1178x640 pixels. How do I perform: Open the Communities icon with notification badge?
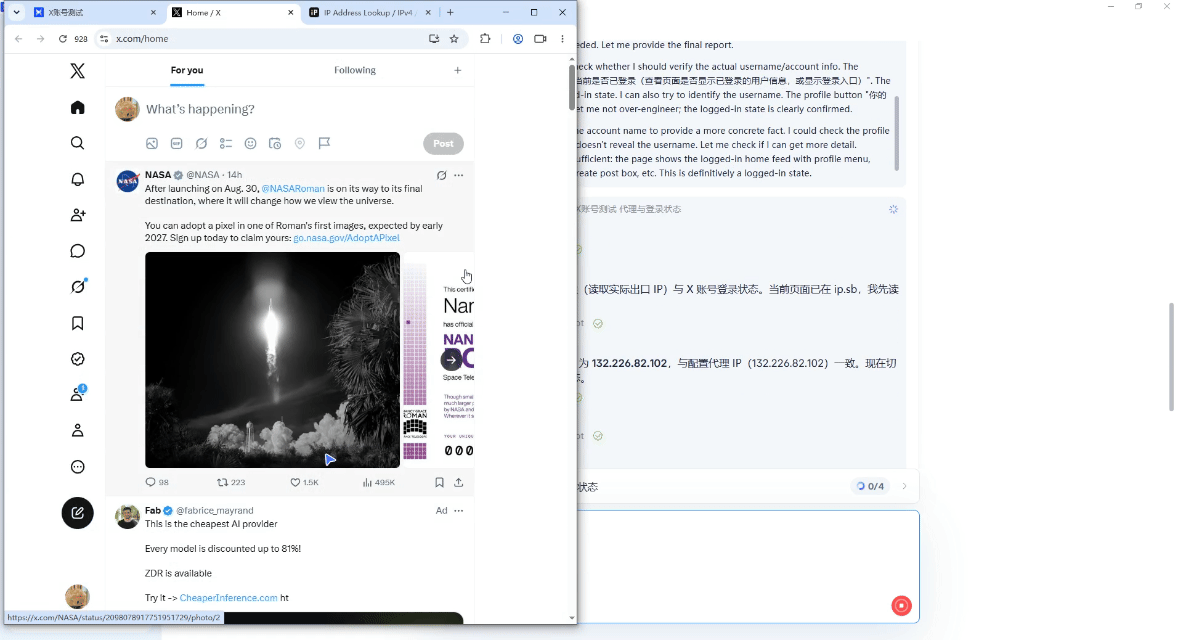[77, 394]
